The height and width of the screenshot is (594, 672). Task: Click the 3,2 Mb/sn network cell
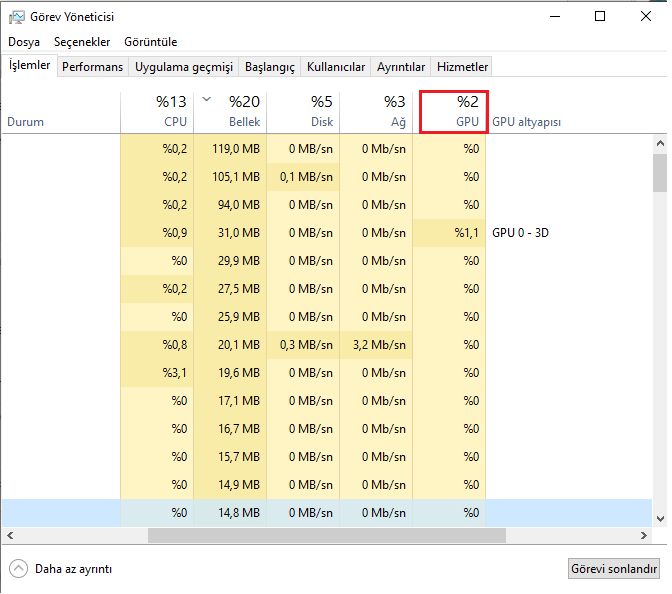tap(376, 345)
